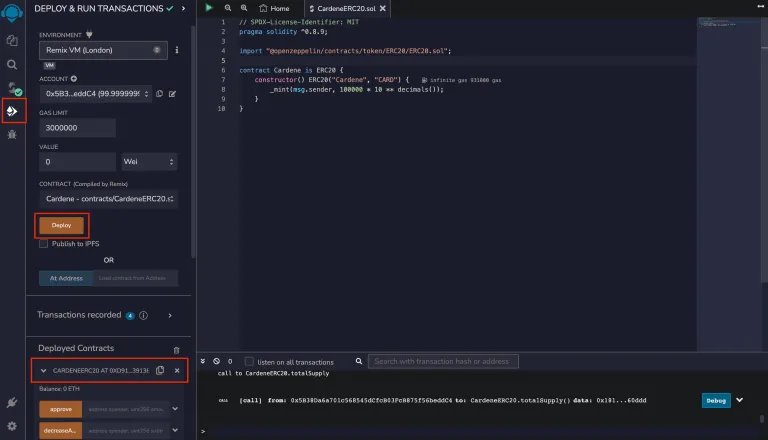Zoom out the editor font
This screenshot has width=768, height=440.
tap(228, 8)
